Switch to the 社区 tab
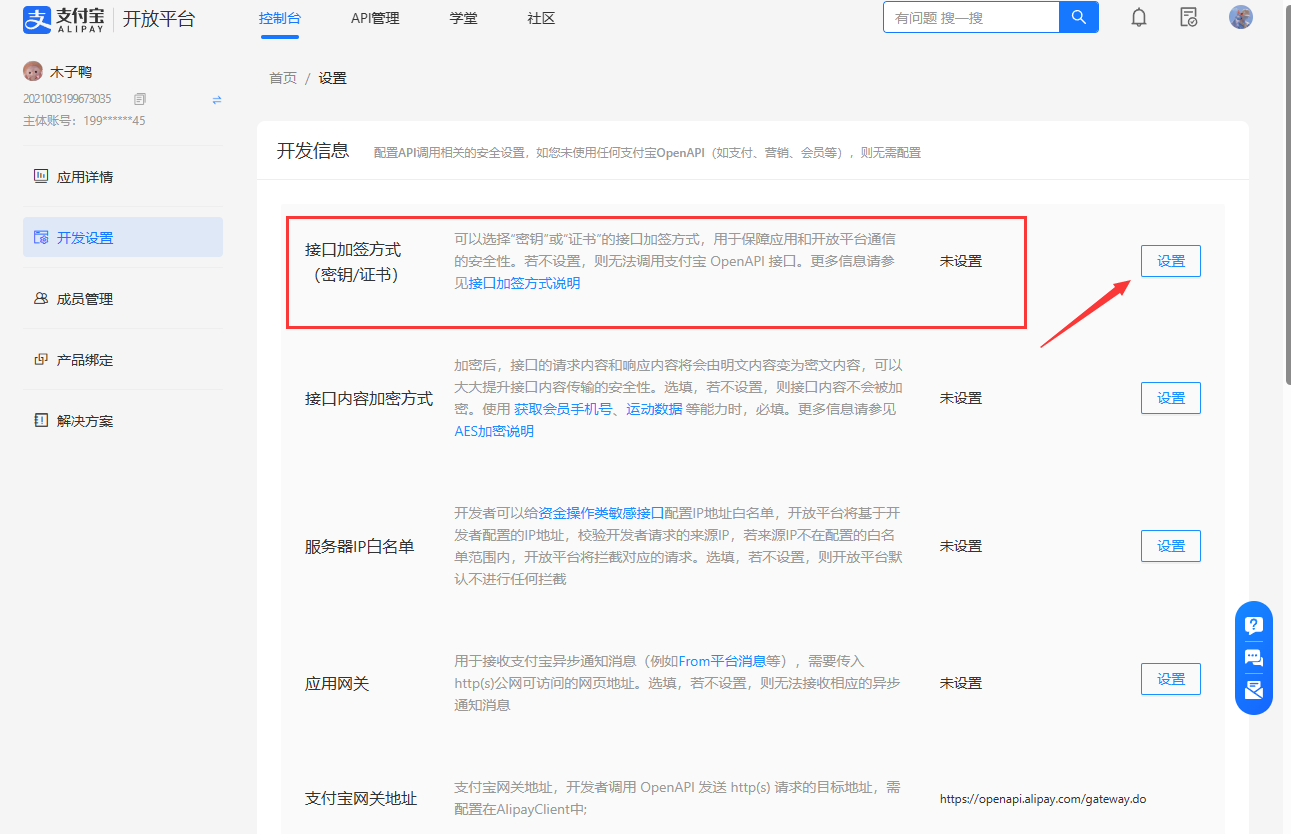The height and width of the screenshot is (834, 1291). pyautogui.click(x=540, y=17)
